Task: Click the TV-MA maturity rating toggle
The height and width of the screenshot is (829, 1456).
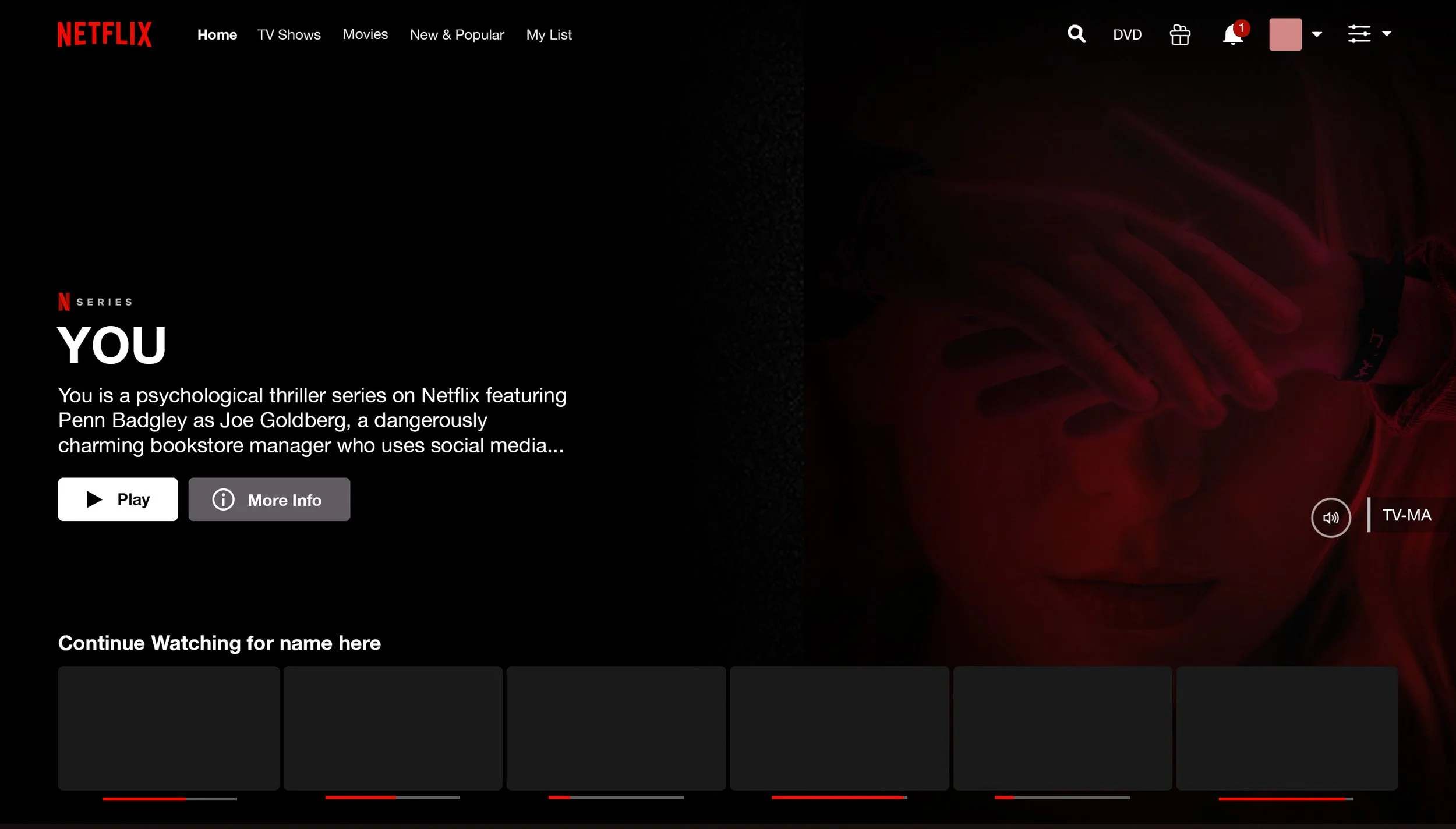Action: (x=1406, y=515)
